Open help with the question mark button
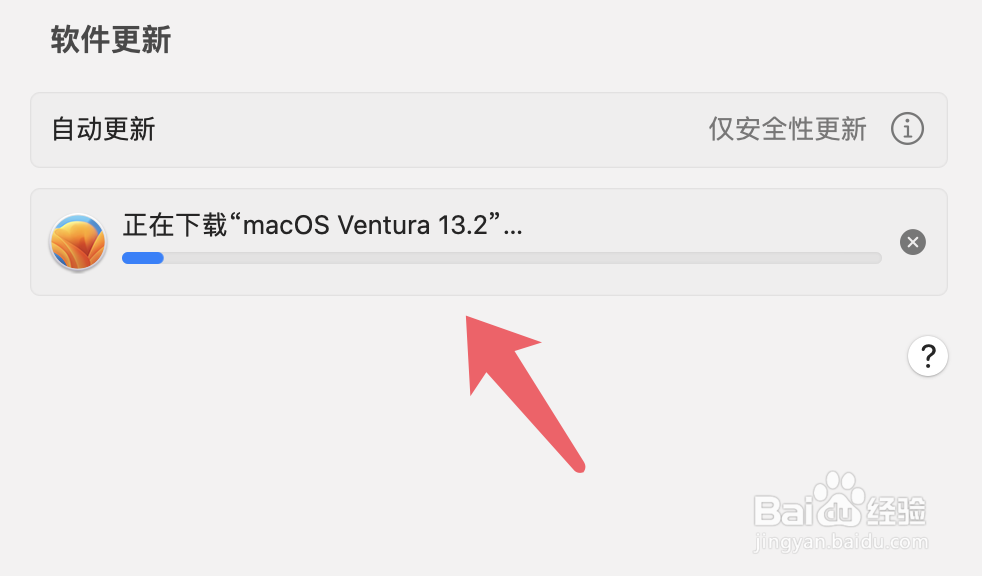 pos(928,356)
